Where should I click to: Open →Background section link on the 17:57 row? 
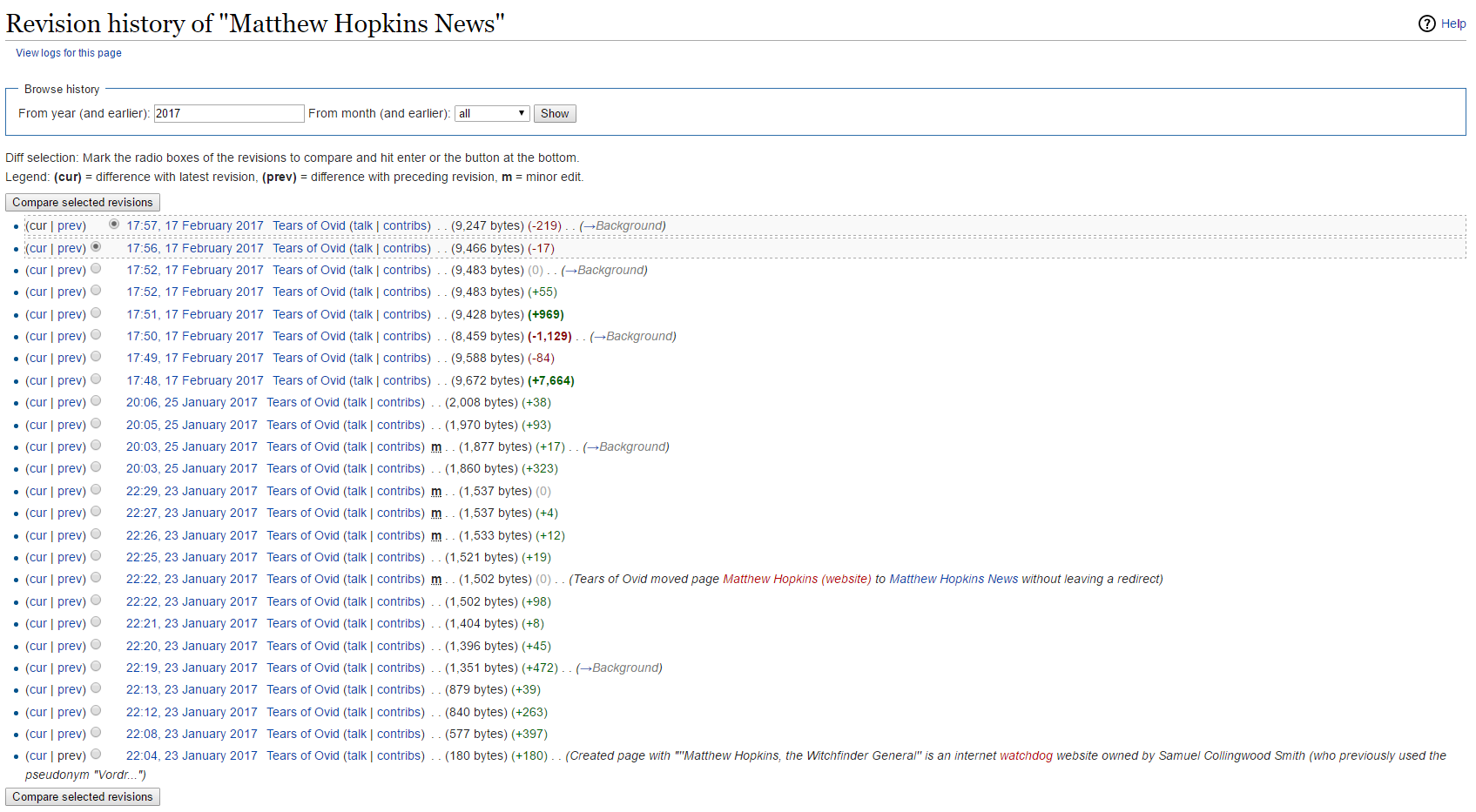[x=623, y=225]
